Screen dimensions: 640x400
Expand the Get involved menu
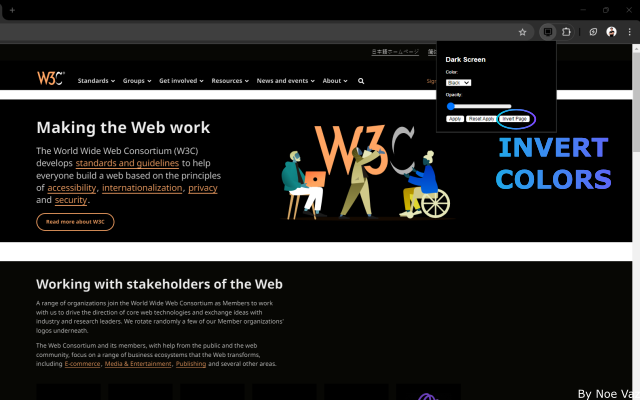(x=181, y=81)
